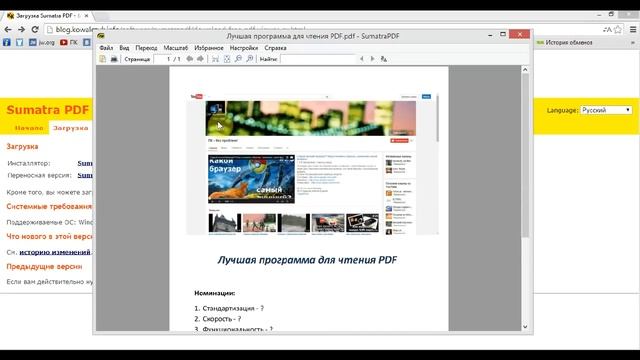Open Chrome hamburger menu

(x=633, y=29)
